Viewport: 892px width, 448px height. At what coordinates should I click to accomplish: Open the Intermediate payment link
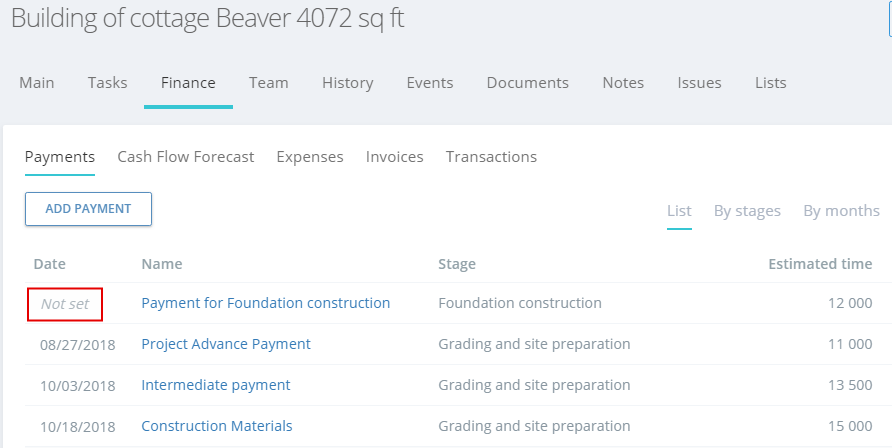click(x=216, y=385)
